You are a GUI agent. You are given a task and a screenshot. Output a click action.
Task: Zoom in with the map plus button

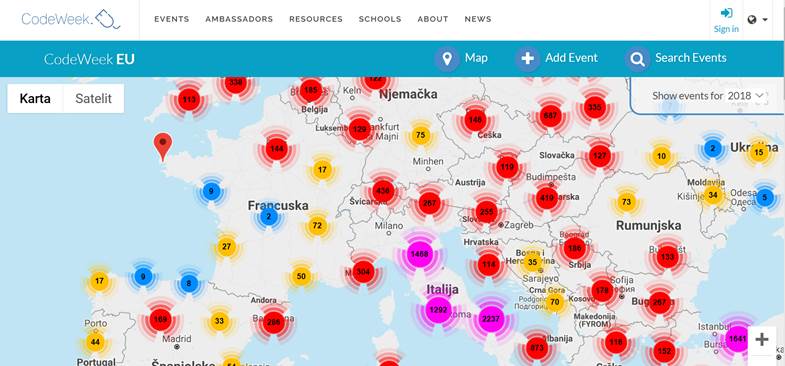(x=761, y=340)
